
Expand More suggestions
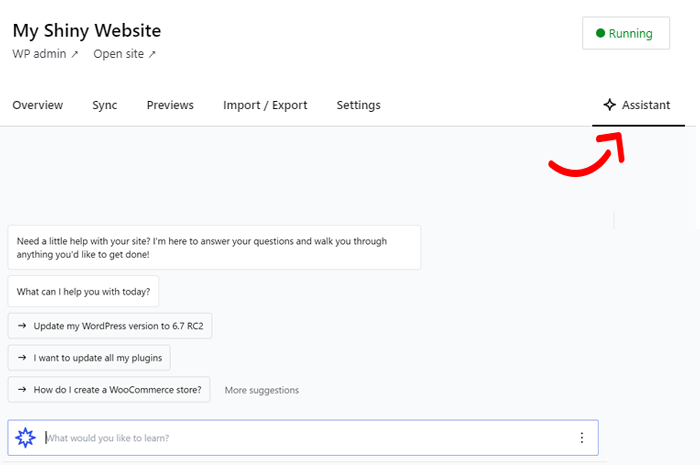click(x=261, y=390)
